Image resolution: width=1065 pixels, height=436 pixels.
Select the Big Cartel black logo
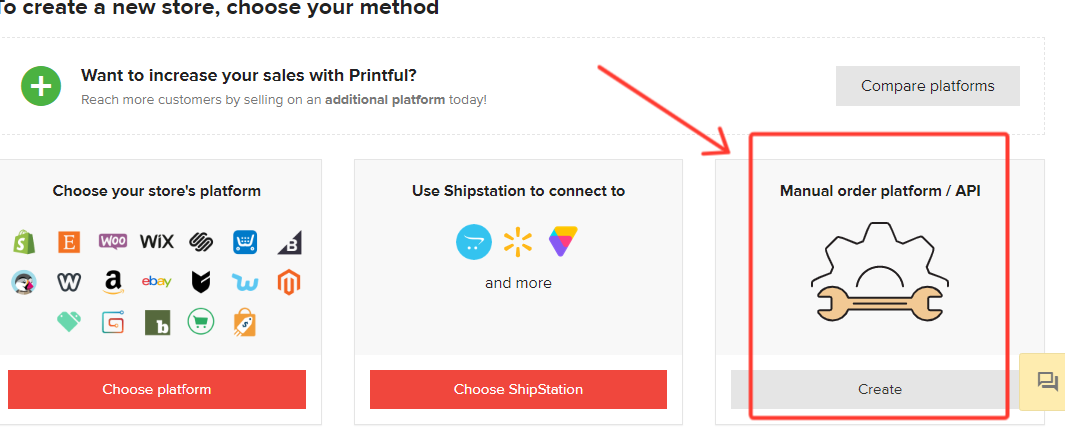(x=201, y=282)
